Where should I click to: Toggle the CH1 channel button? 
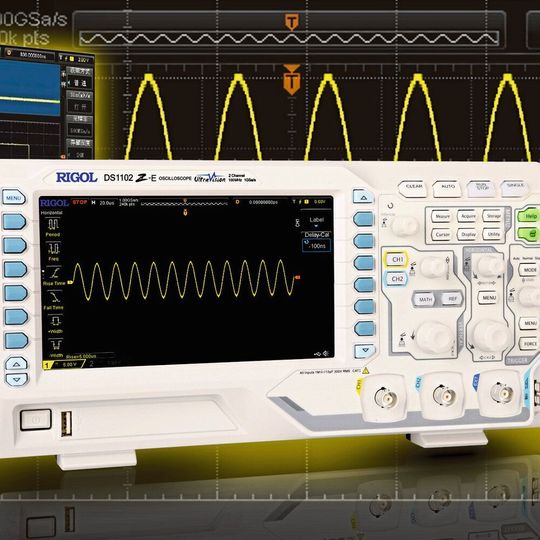point(396,259)
